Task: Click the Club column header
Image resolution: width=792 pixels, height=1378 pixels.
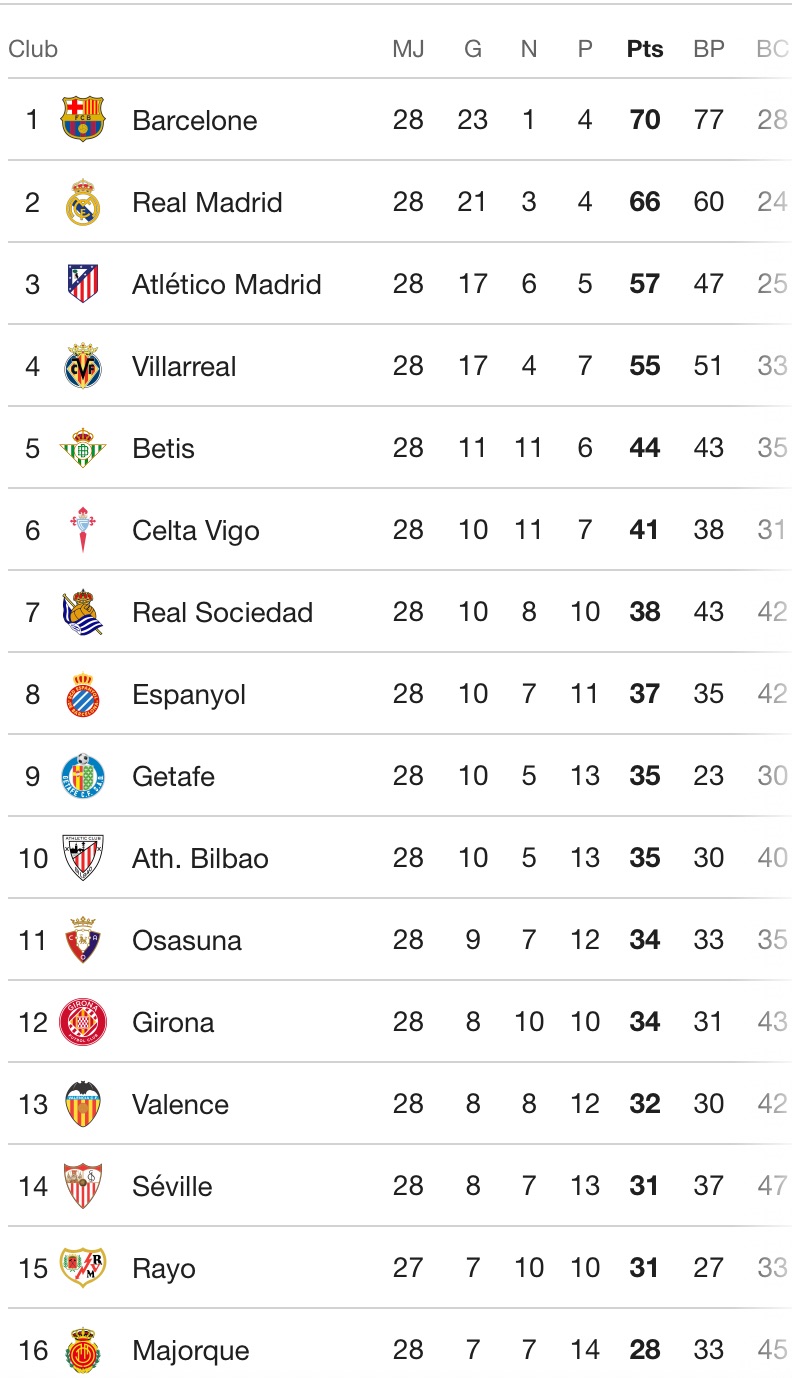Action: pyautogui.click(x=33, y=49)
